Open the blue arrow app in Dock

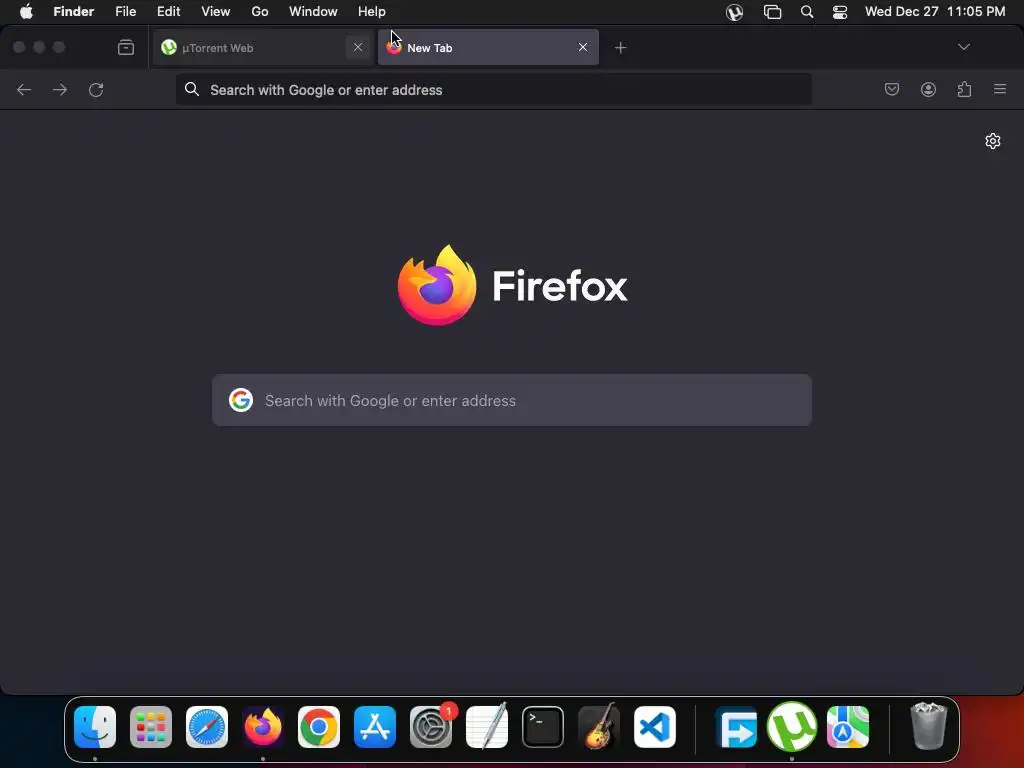[736, 727]
